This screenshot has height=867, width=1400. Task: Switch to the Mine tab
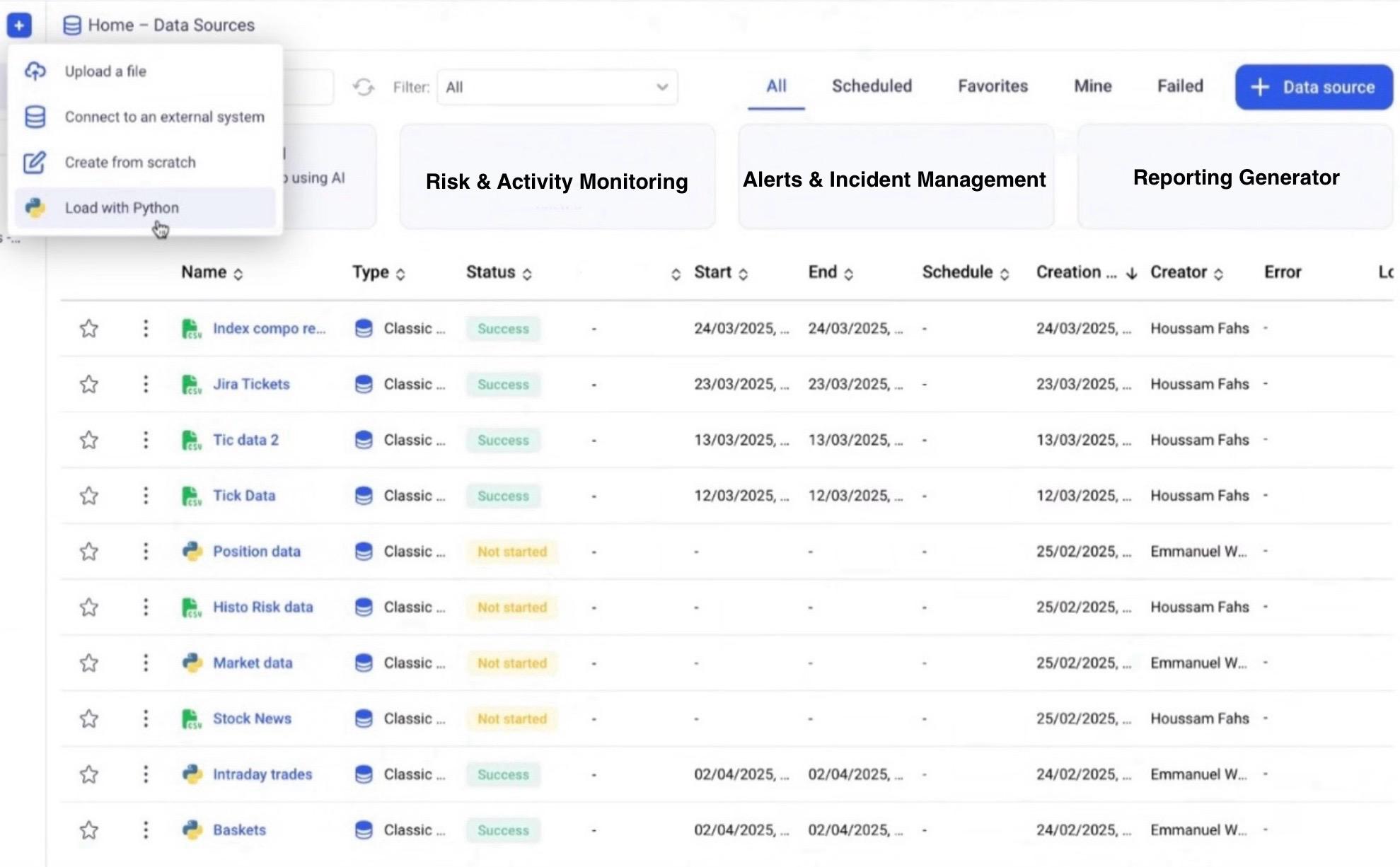click(x=1092, y=86)
